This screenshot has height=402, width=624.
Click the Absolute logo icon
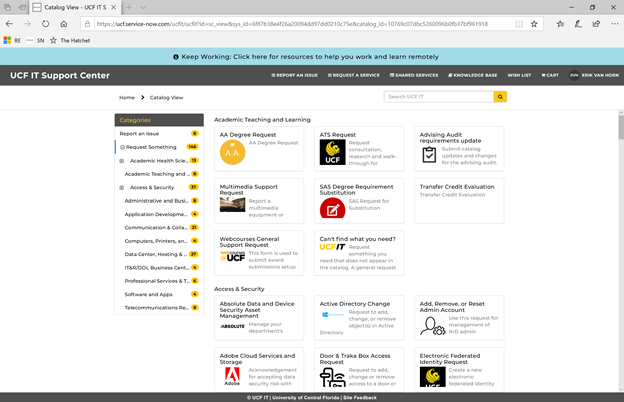click(232, 326)
